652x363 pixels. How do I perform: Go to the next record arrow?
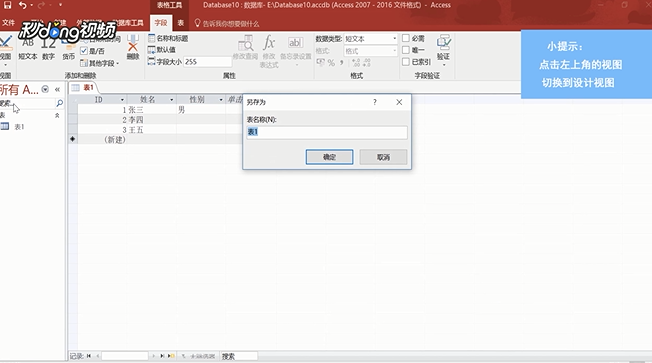pyautogui.click(x=153, y=356)
